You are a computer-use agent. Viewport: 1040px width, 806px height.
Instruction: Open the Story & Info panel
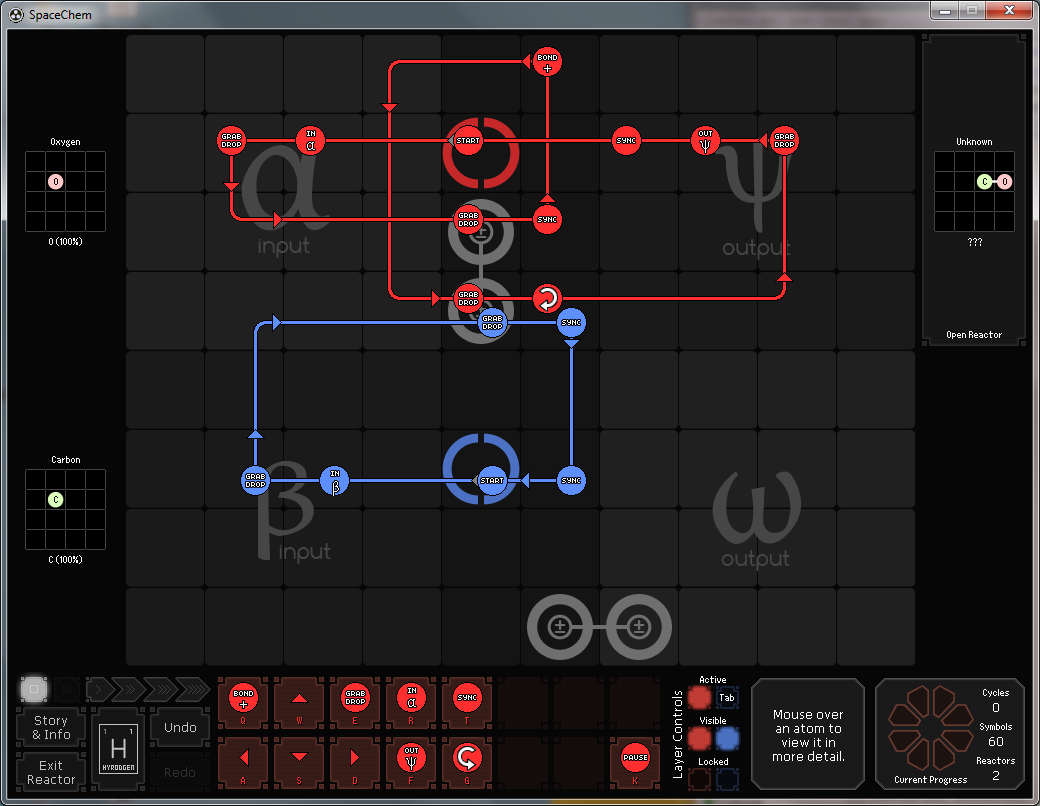pyautogui.click(x=51, y=727)
